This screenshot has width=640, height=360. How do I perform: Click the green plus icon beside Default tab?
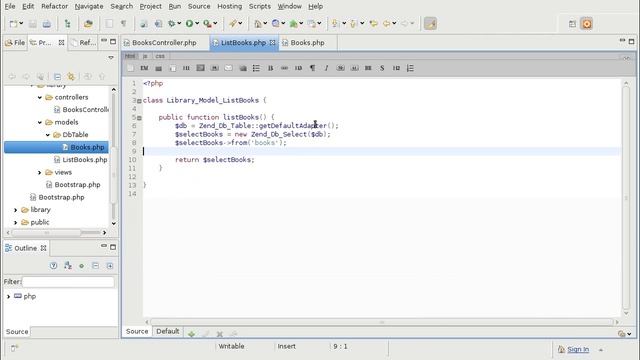click(191, 334)
